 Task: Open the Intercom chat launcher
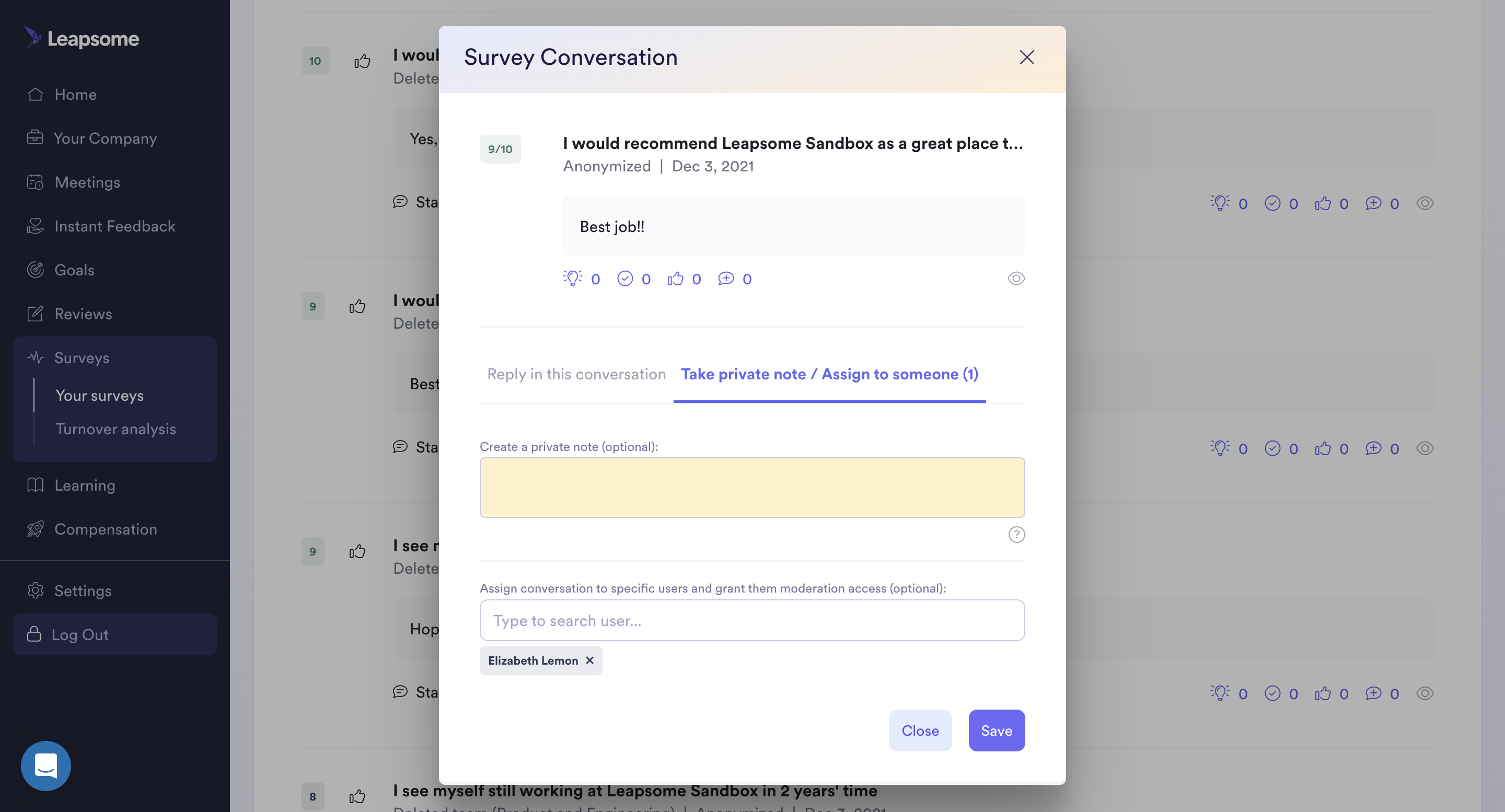click(45, 765)
